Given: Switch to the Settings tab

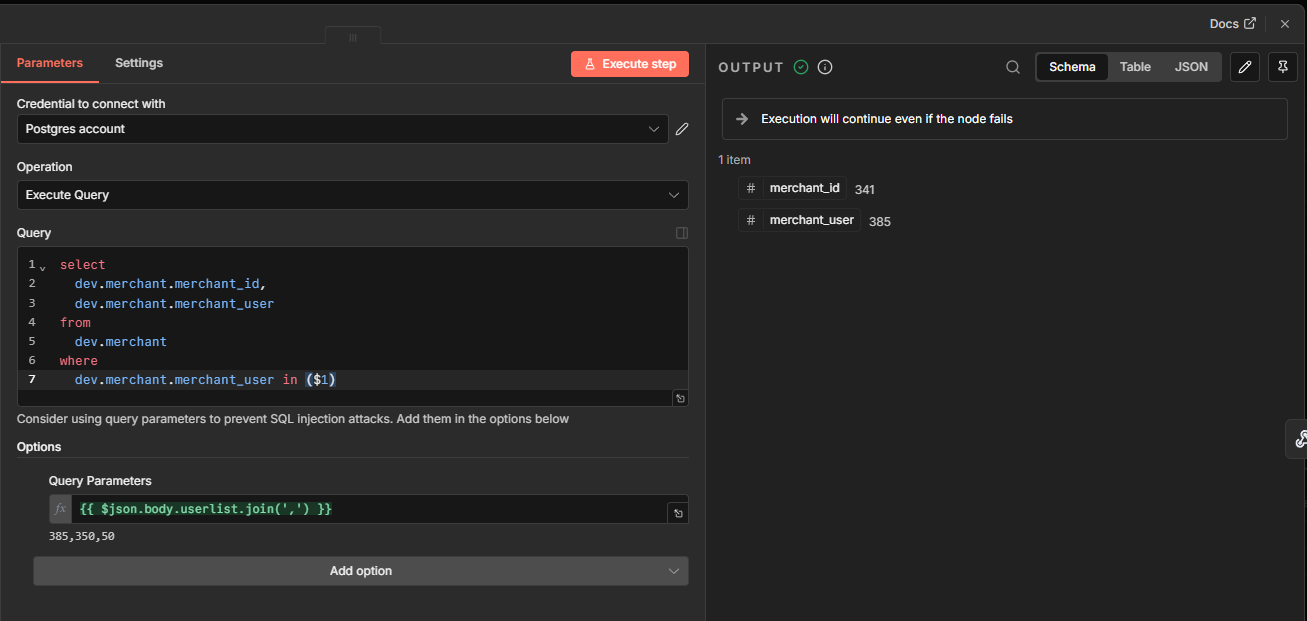Looking at the screenshot, I should coord(139,63).
